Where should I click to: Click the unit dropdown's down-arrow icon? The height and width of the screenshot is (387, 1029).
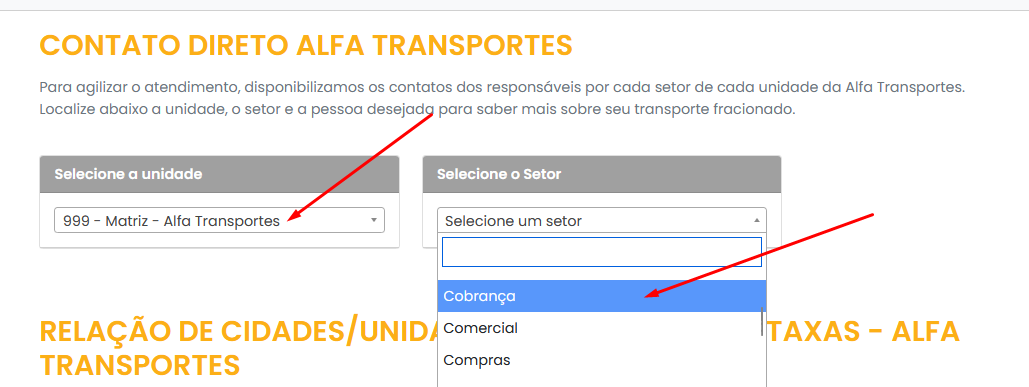coord(373,220)
